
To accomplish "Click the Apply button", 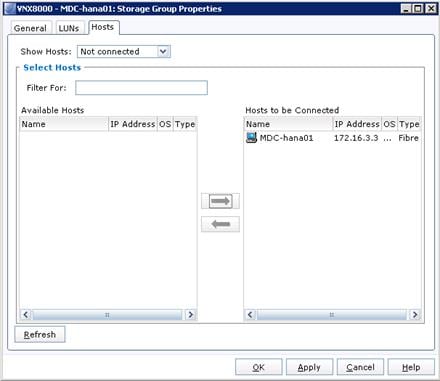I will click(309, 367).
